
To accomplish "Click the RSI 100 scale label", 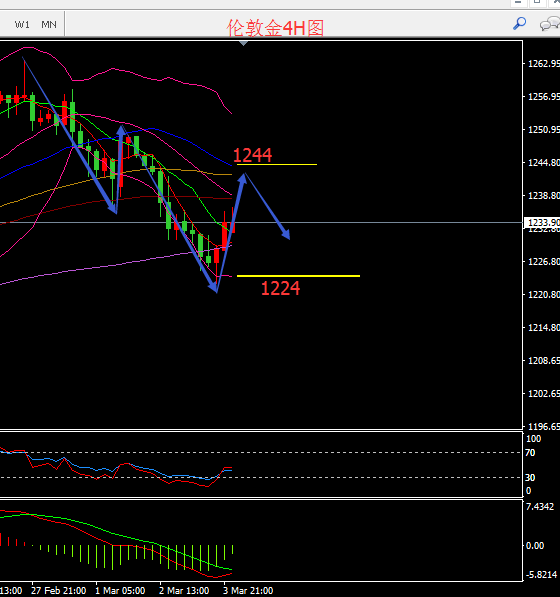I will [x=533, y=439].
